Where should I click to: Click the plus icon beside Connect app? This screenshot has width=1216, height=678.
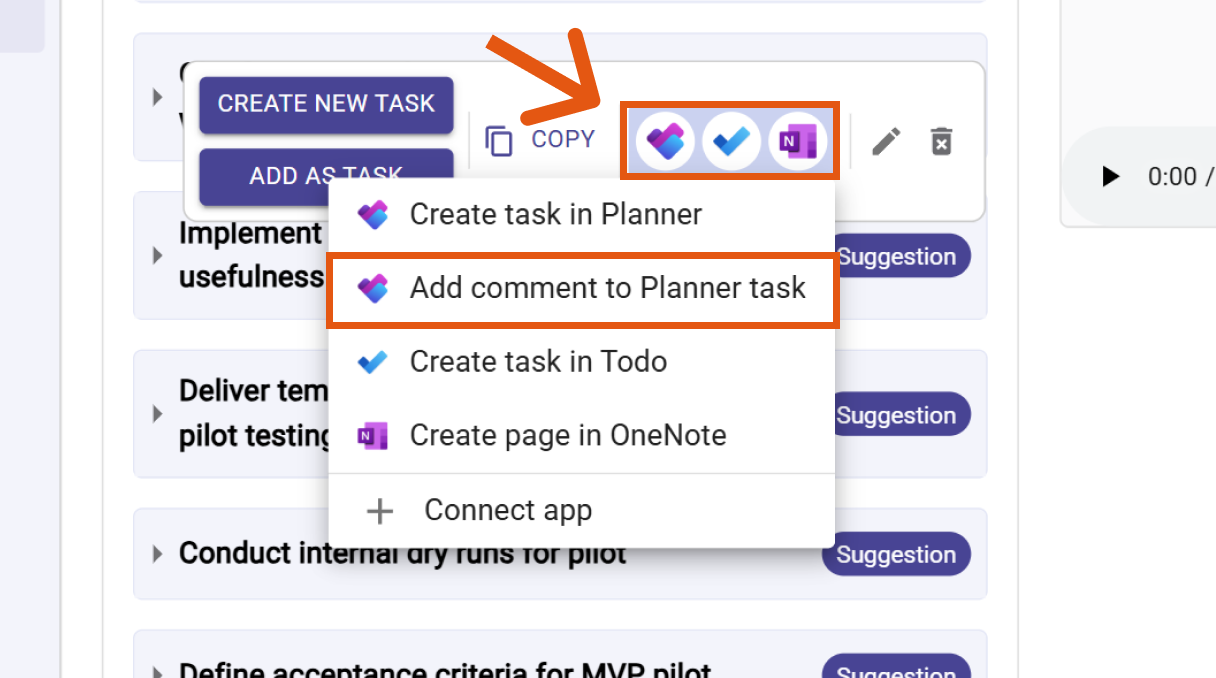[x=380, y=511]
